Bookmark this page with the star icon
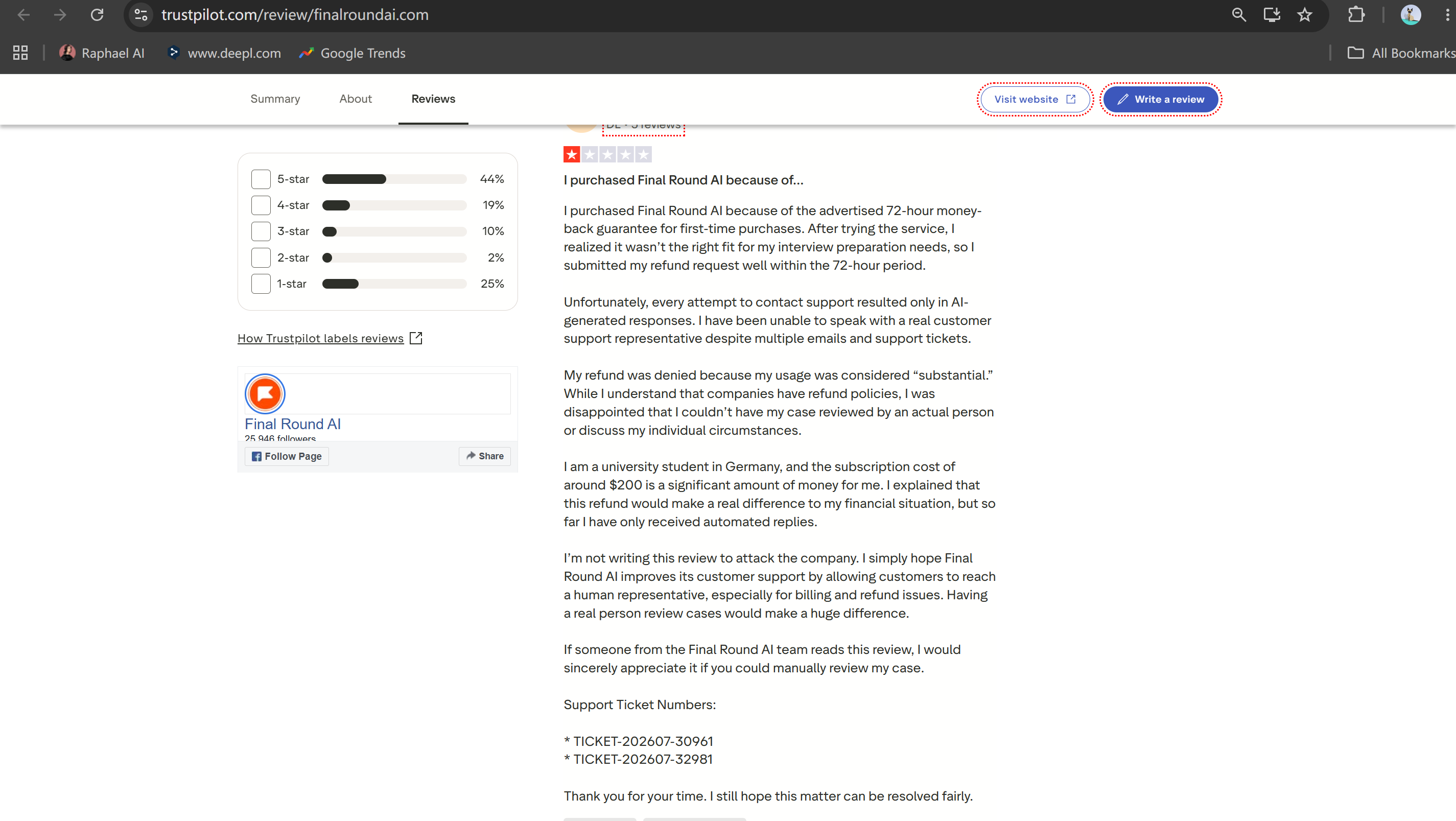 (1304, 15)
